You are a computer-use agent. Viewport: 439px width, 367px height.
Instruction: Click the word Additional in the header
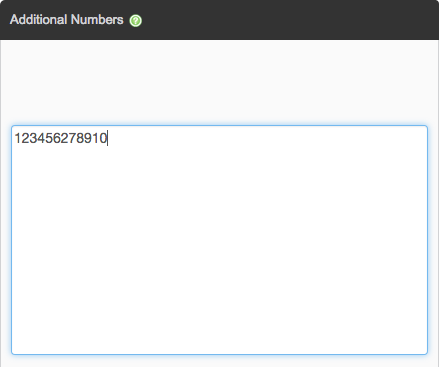[38, 20]
